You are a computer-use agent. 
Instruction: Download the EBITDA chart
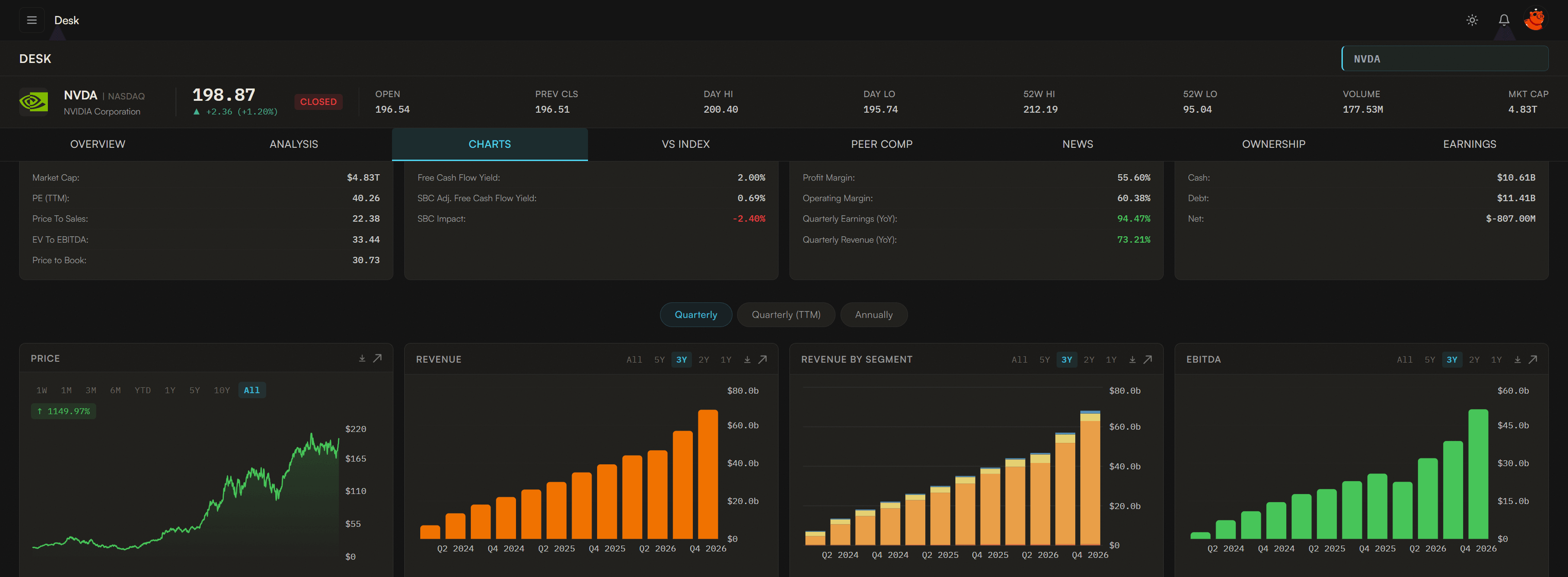(1517, 359)
